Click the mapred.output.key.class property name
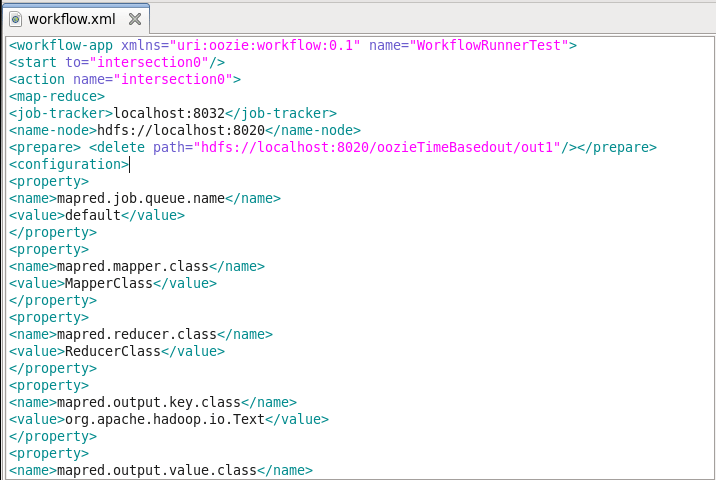716x480 pixels. [149, 402]
